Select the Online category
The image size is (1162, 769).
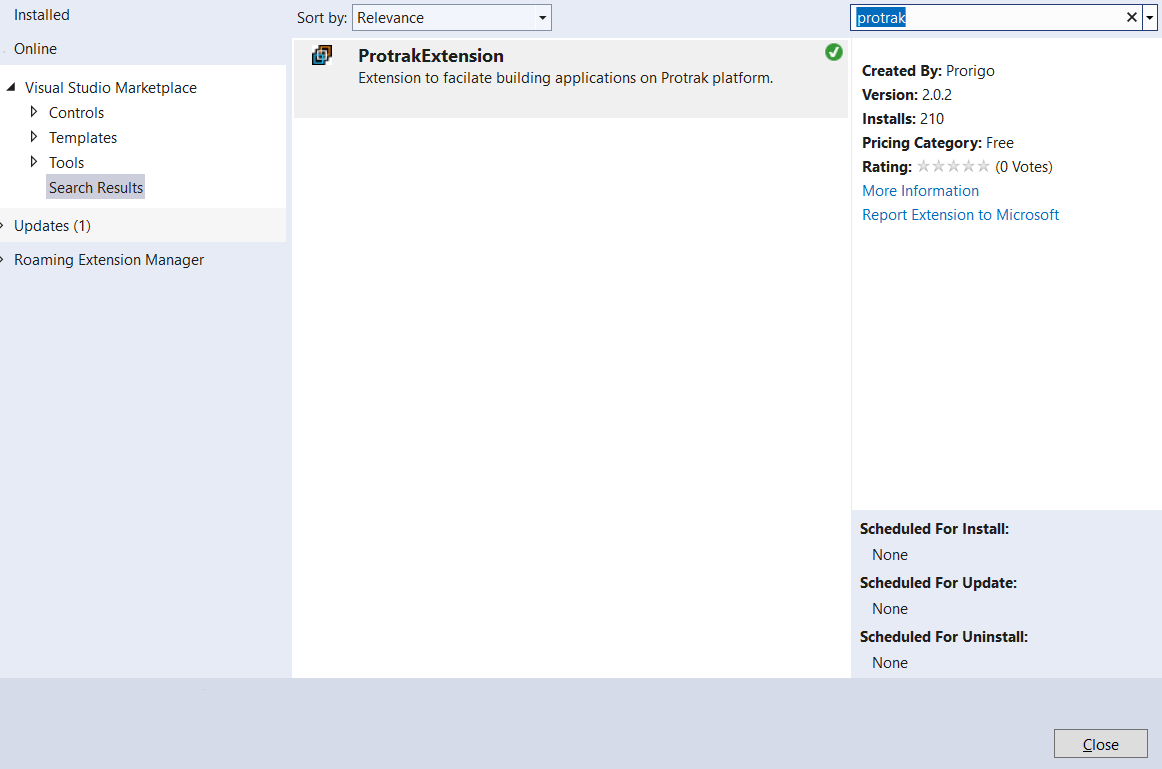[35, 49]
